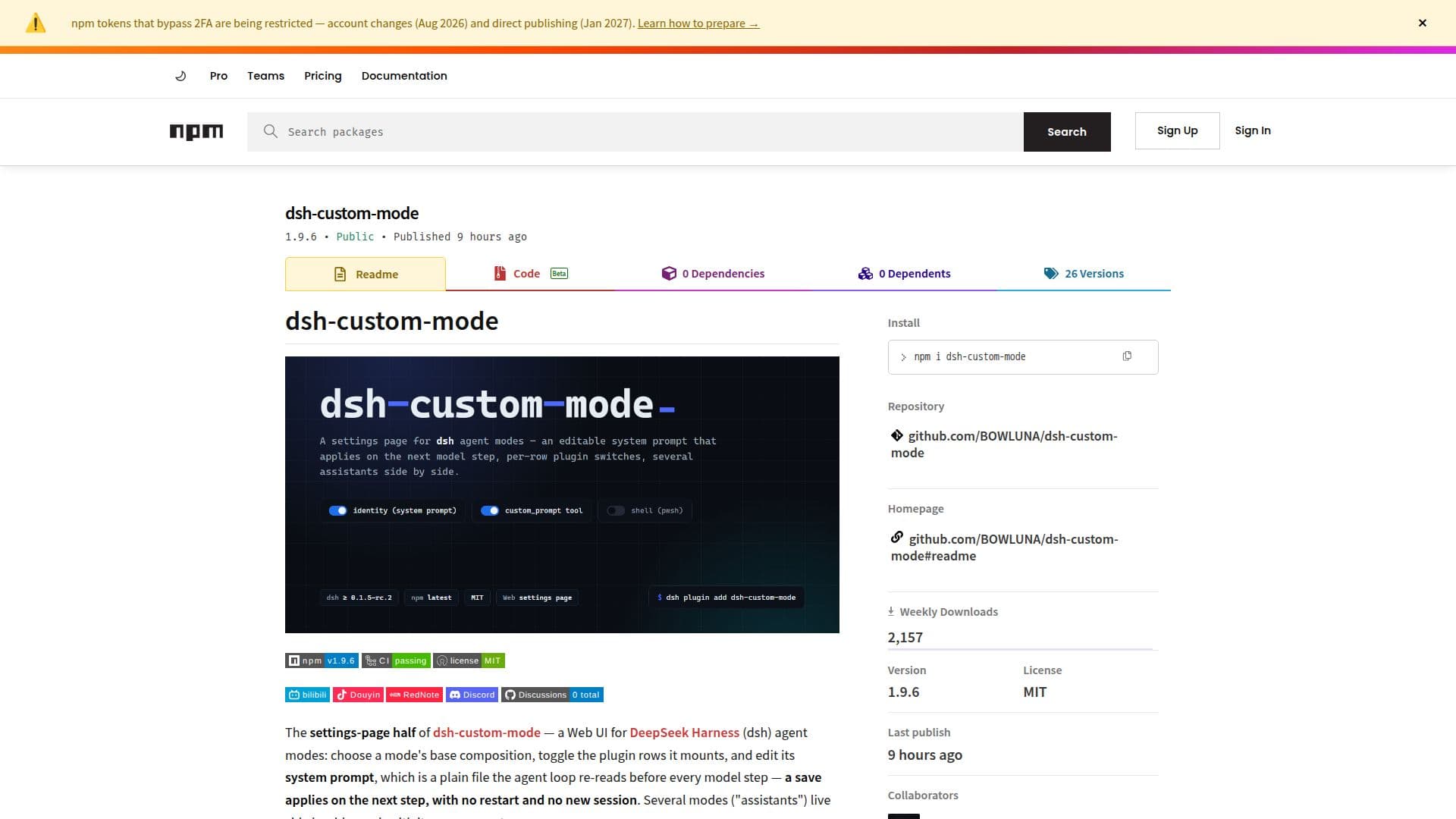The width and height of the screenshot is (1456, 819).
Task: Click the Sign Up button
Action: 1178,130
